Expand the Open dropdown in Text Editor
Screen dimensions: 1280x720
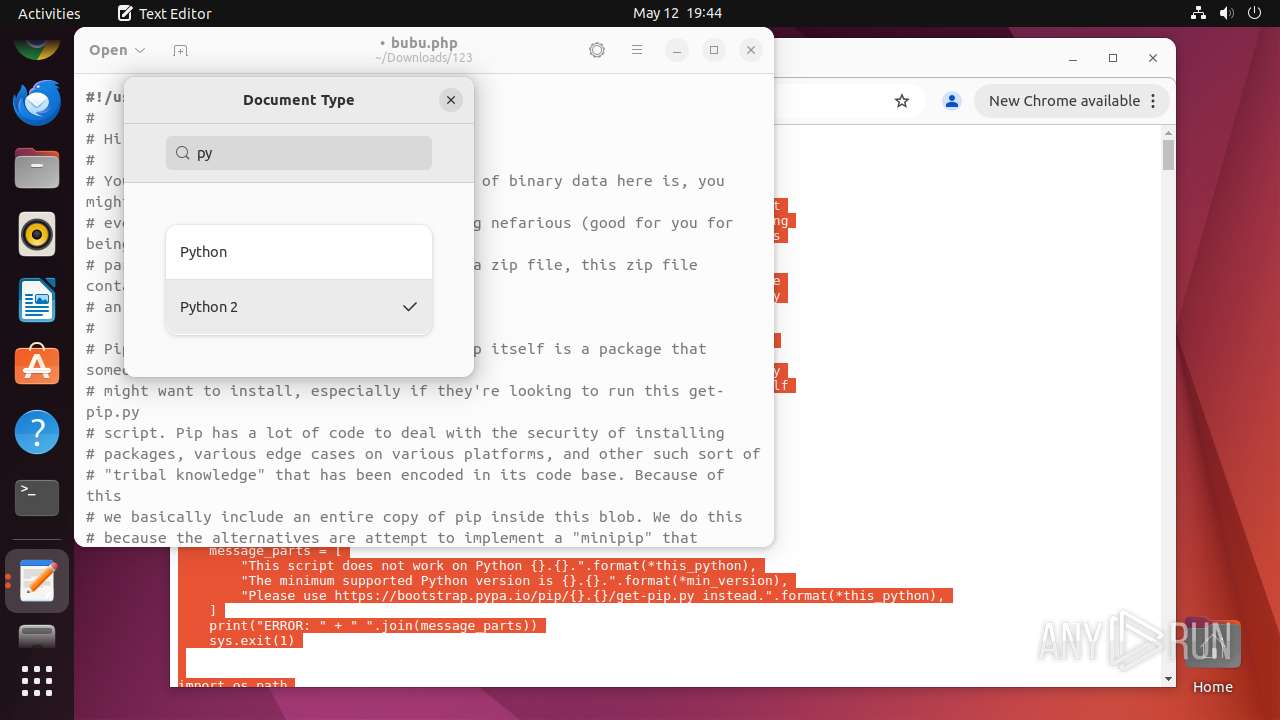coord(117,50)
